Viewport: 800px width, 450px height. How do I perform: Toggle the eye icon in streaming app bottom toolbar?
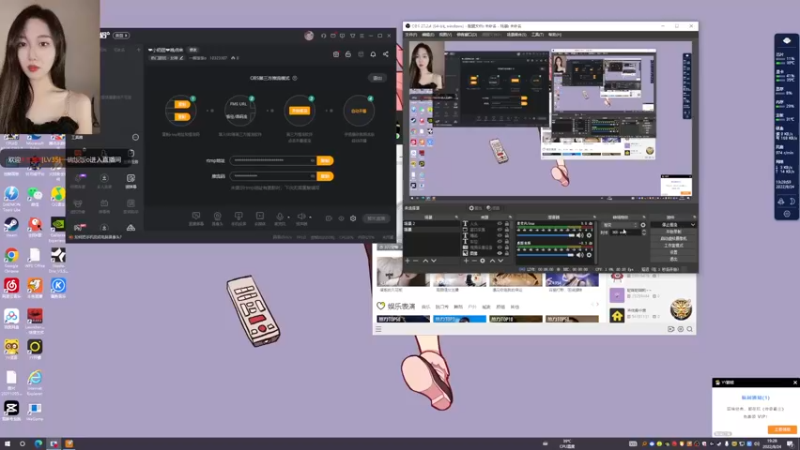click(x=341, y=218)
